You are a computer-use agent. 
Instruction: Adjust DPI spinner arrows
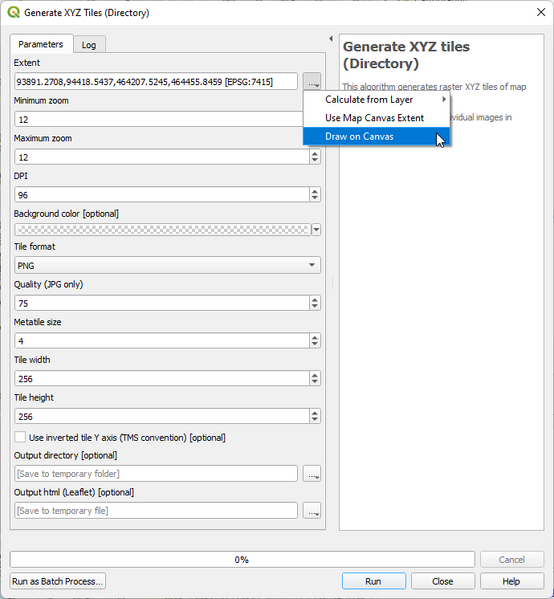(x=315, y=195)
